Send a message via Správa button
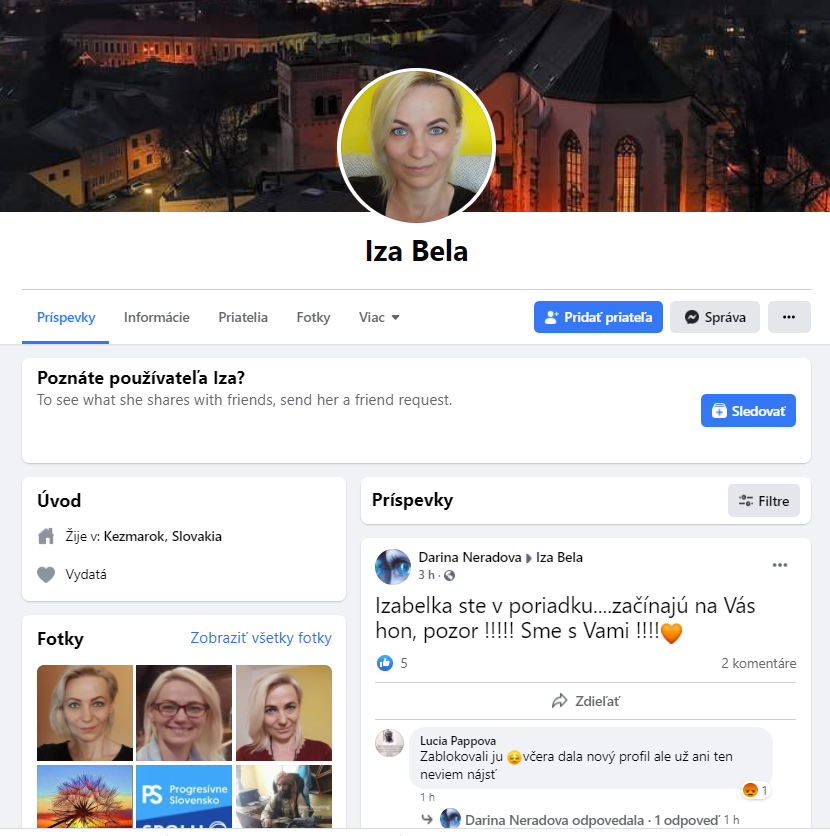The image size is (830, 836). 714,317
